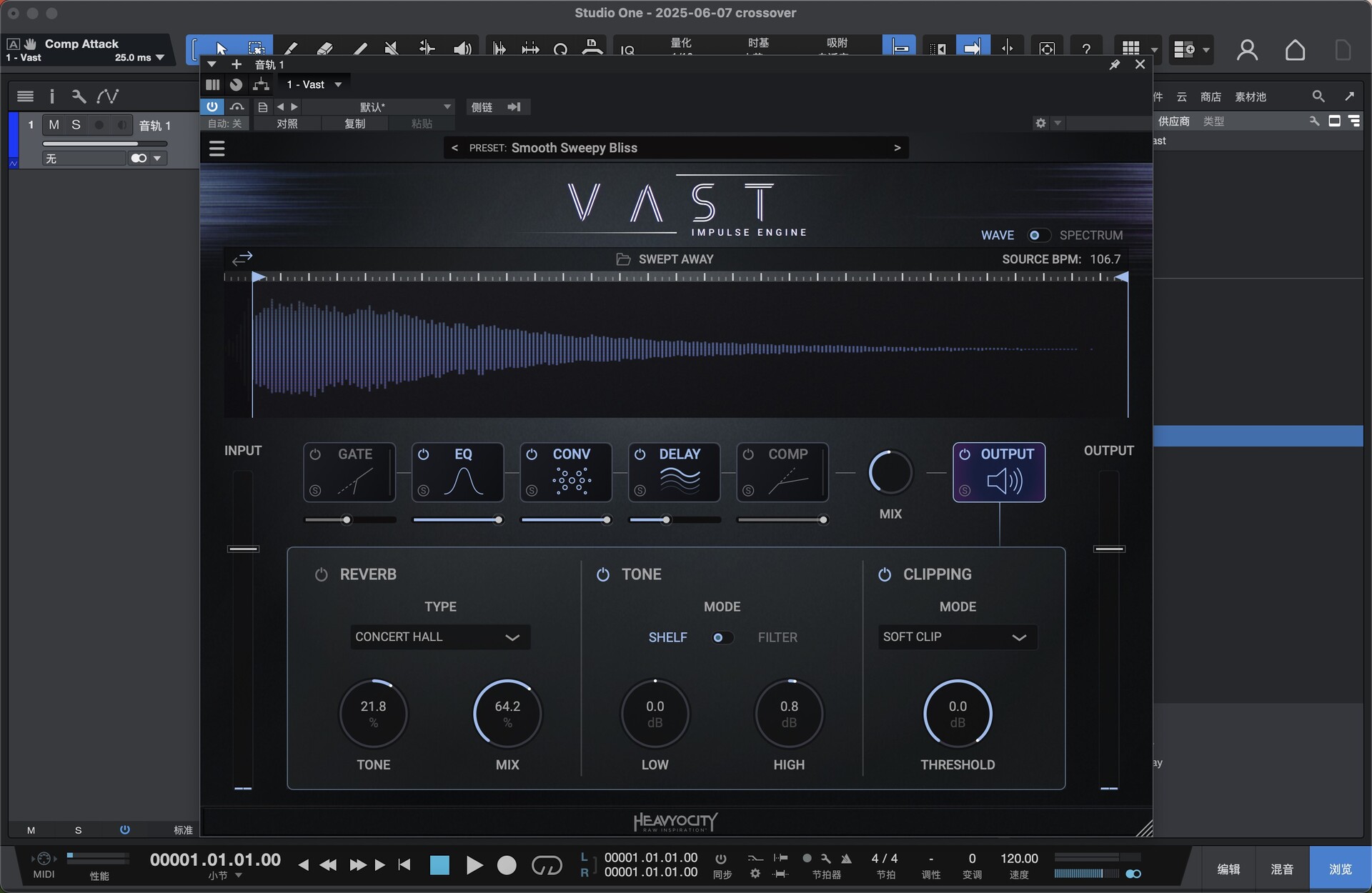
Task: Show automation curve icon in track header
Action: (x=108, y=96)
